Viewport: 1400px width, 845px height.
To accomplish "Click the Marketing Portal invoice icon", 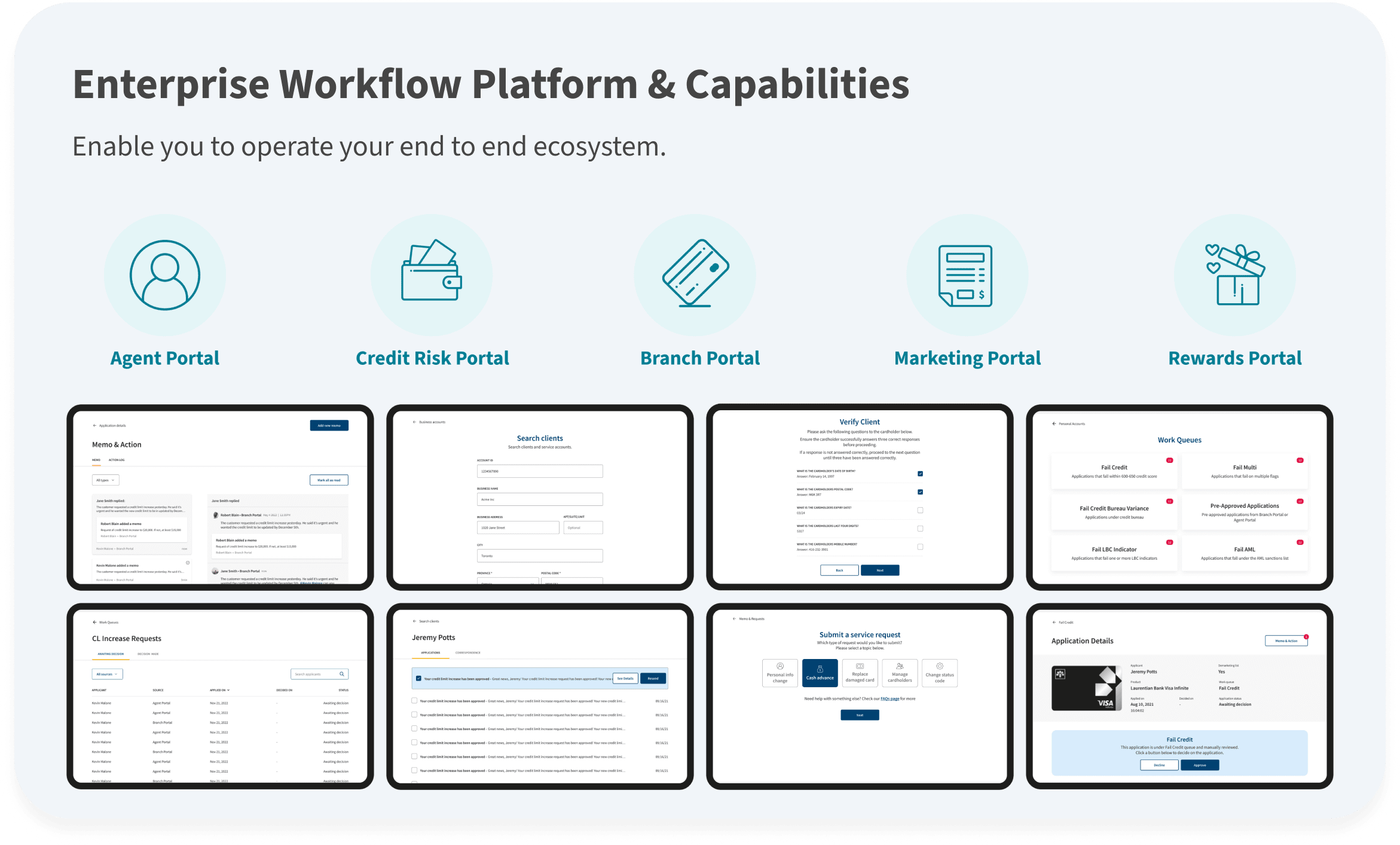I will coord(965,276).
